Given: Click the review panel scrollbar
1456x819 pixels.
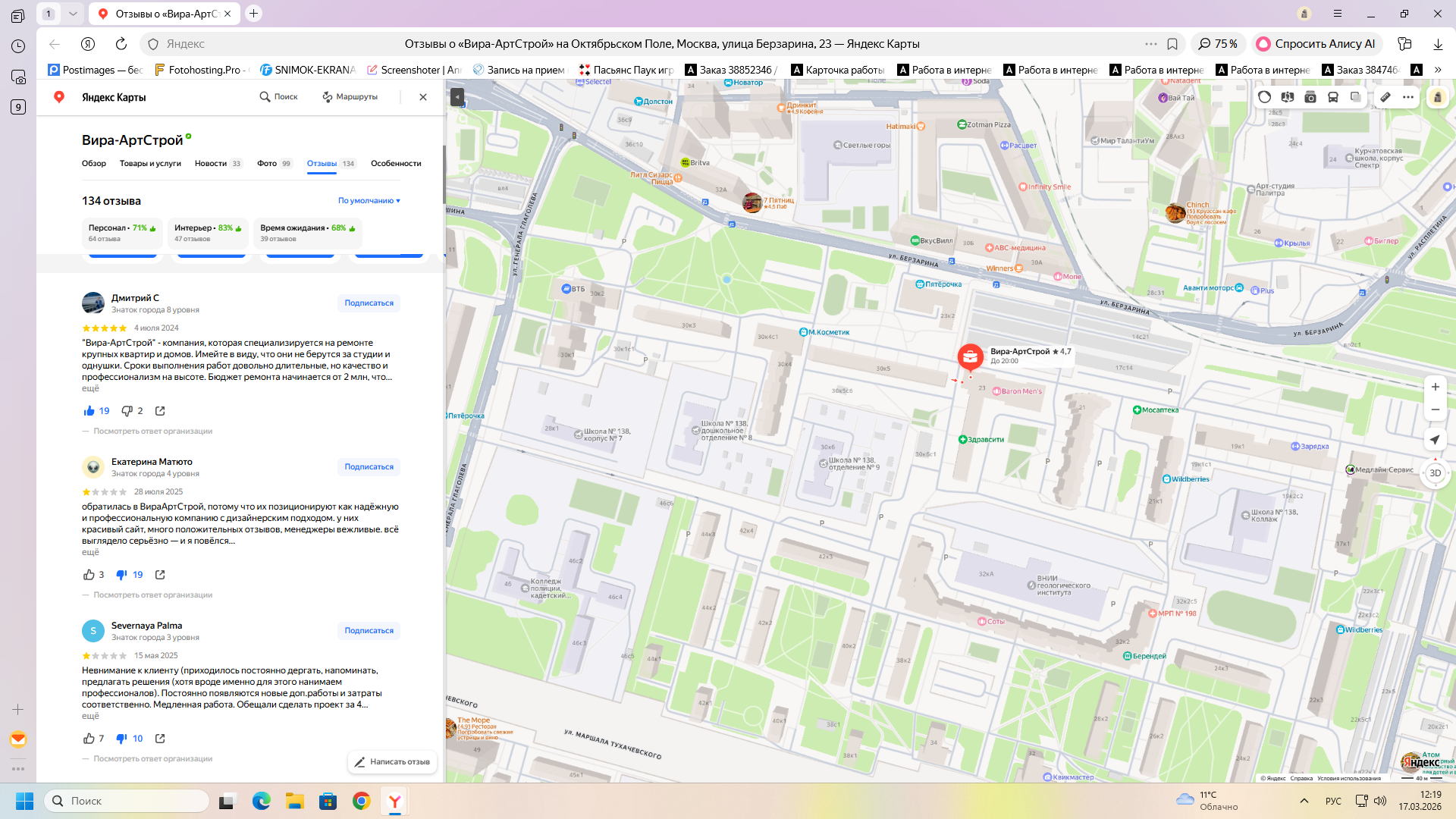Looking at the screenshot, I should (x=444, y=174).
